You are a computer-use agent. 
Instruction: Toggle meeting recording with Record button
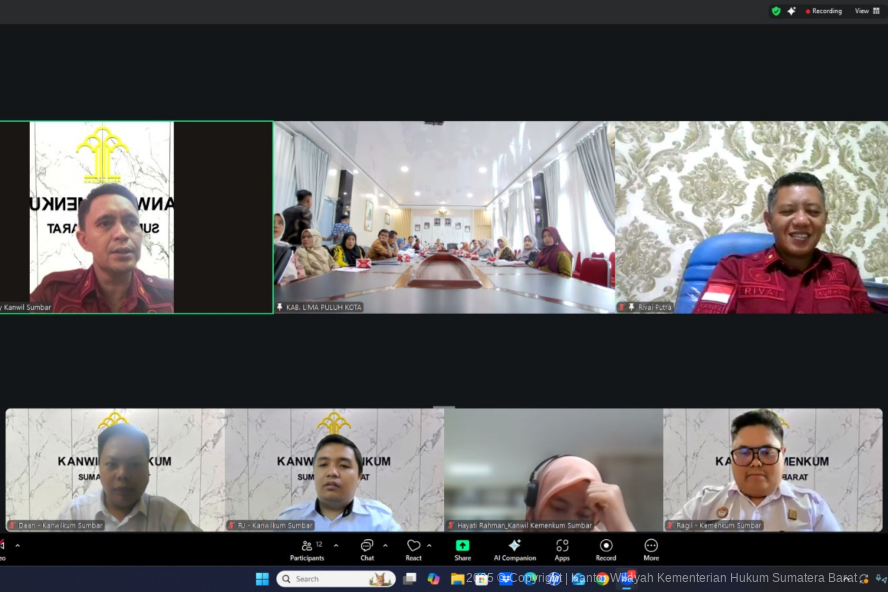606,548
